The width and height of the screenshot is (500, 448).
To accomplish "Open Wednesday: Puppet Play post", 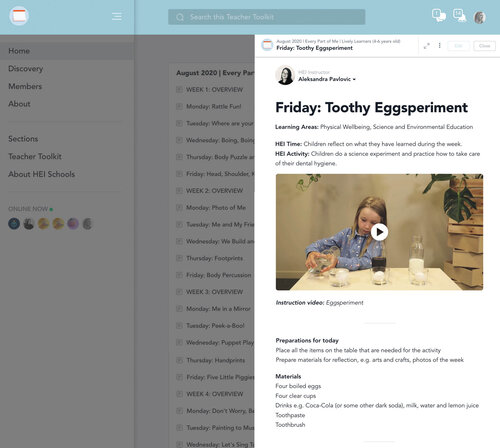I will coord(220,342).
